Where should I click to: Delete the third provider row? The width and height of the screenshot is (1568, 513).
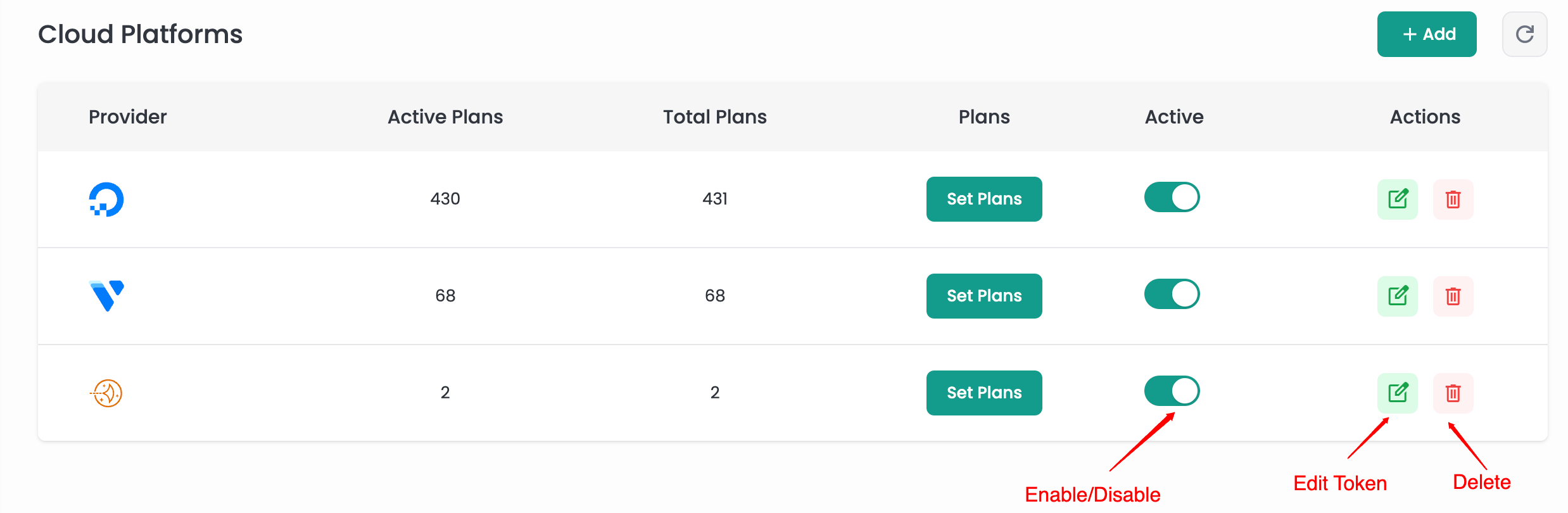click(x=1453, y=393)
